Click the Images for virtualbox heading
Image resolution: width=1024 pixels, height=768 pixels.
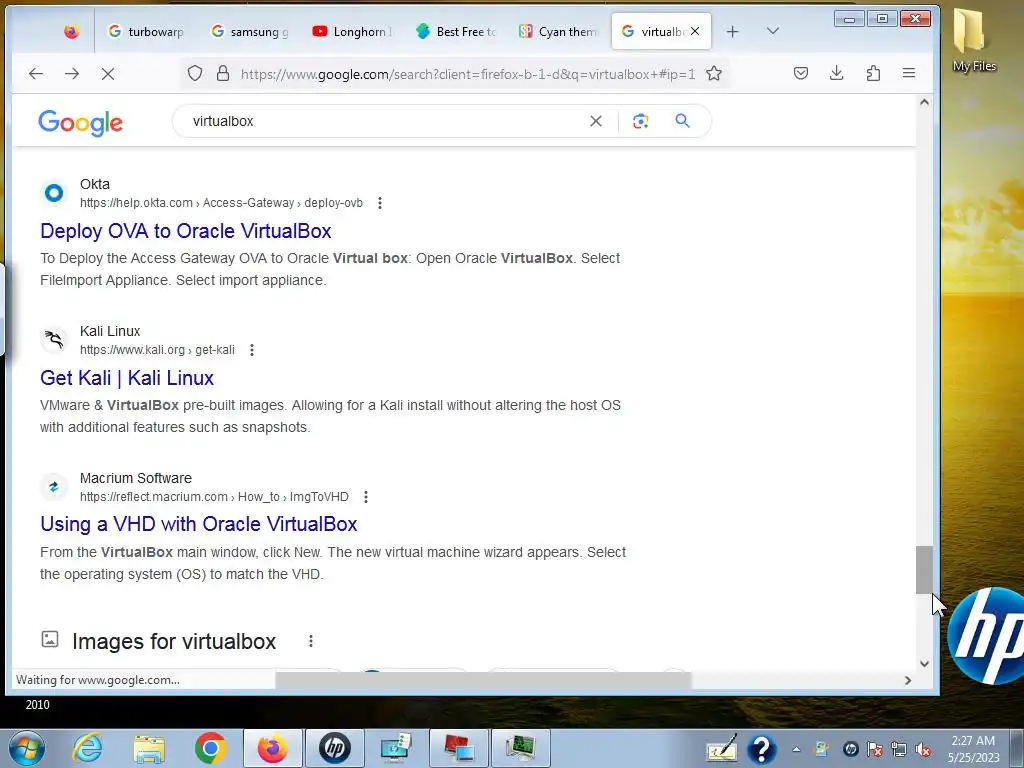(174, 641)
